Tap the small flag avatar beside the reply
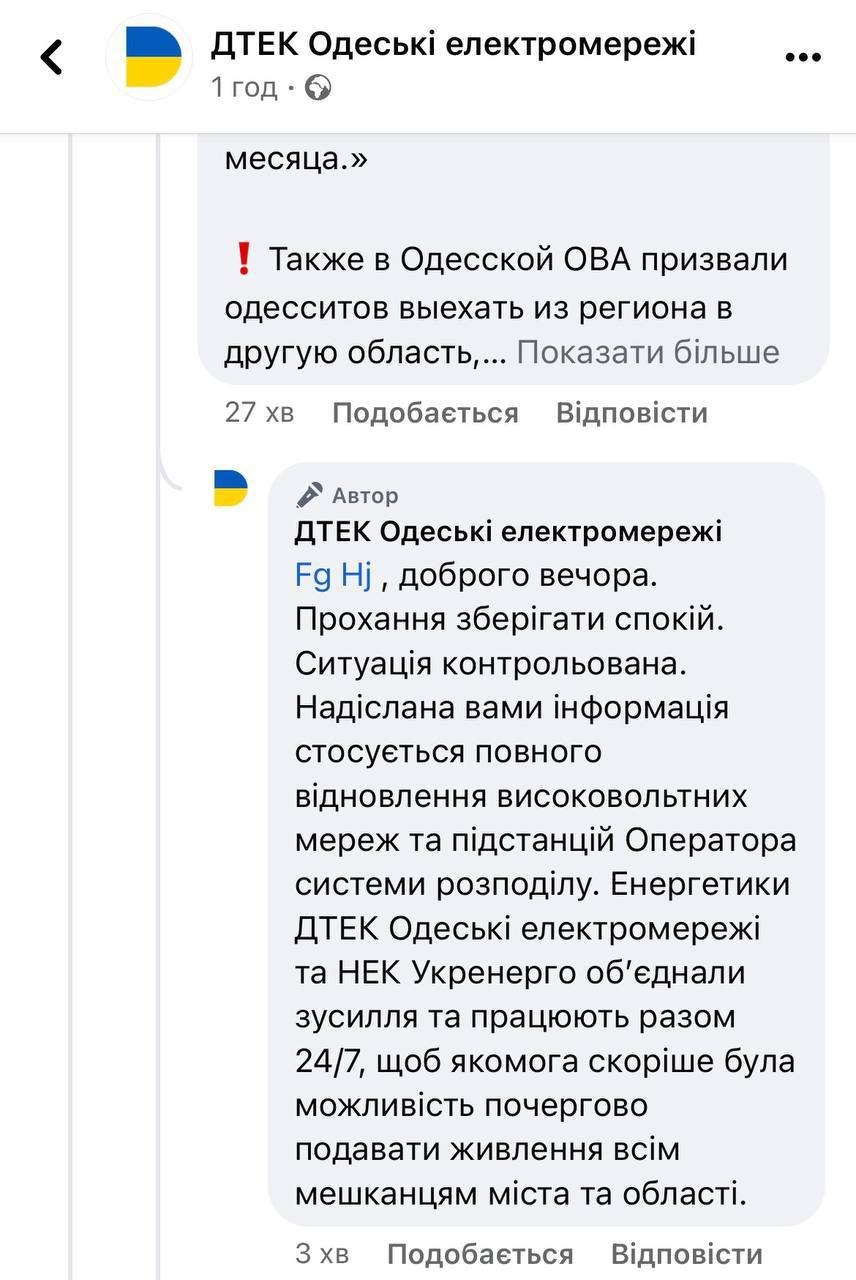856x1280 pixels. pos(231,488)
